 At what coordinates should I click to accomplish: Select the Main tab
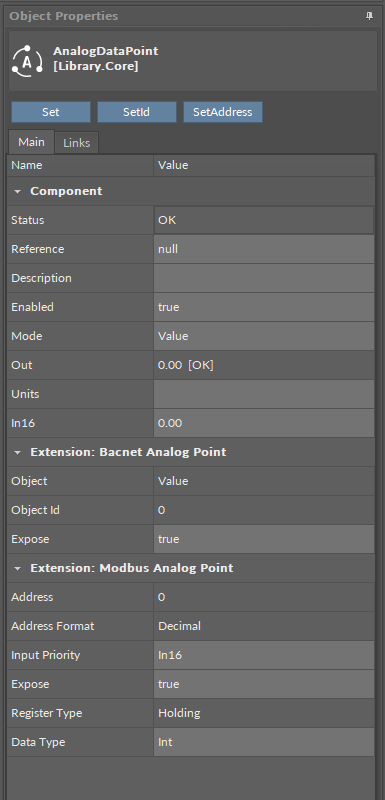click(31, 142)
